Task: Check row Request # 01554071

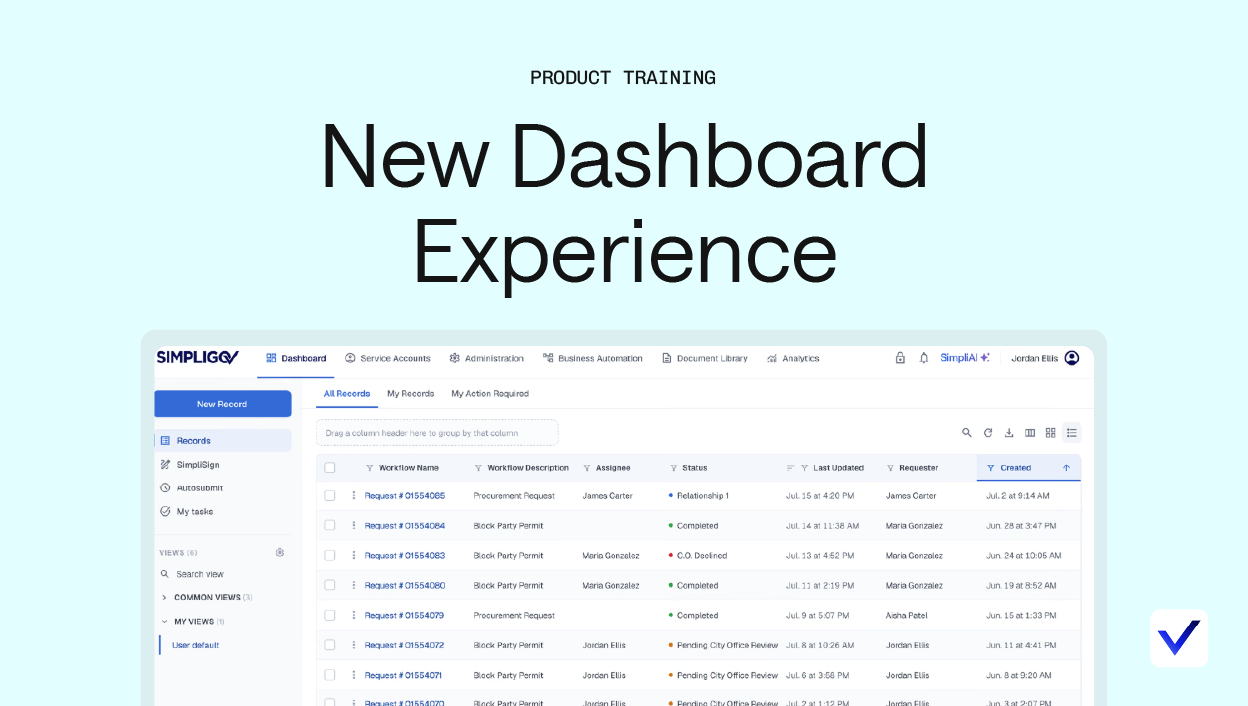Action: (x=330, y=676)
